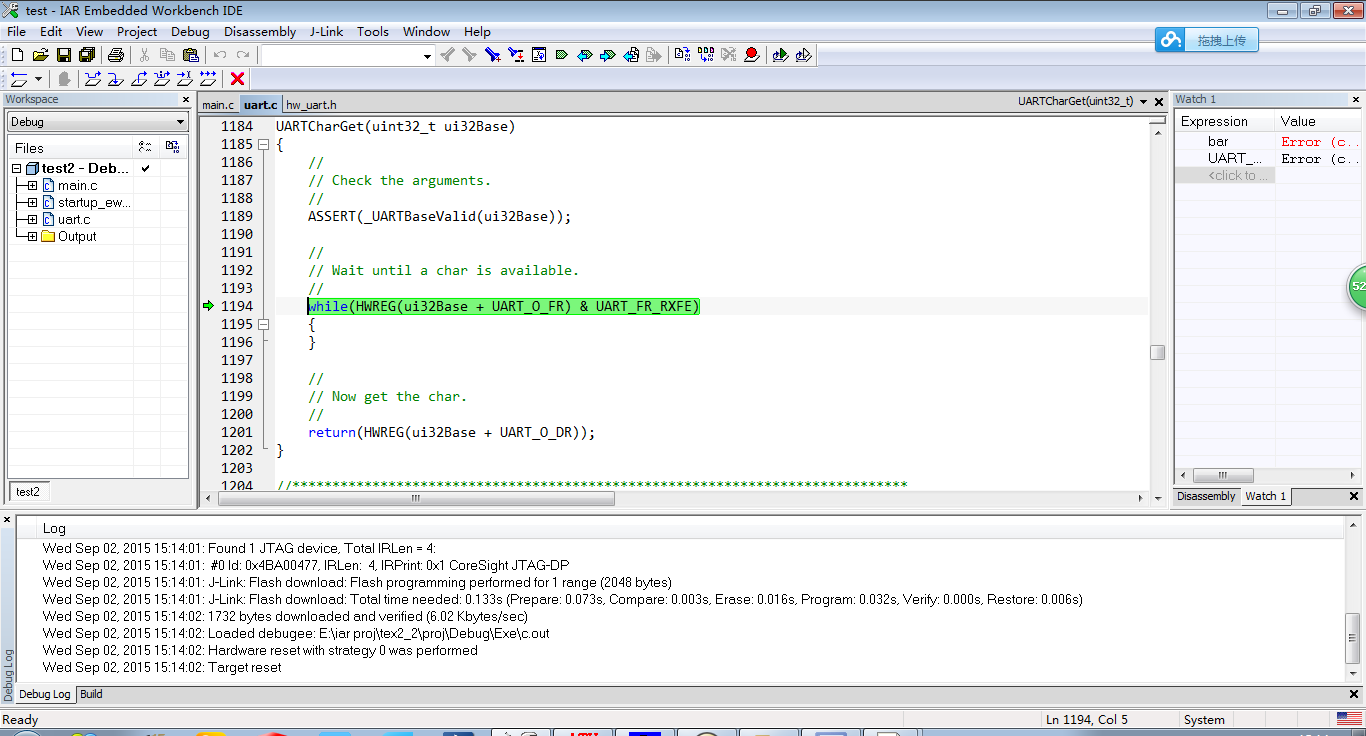Expand the main.c tree node
The width and height of the screenshot is (1366, 736).
pyautogui.click(x=32, y=186)
